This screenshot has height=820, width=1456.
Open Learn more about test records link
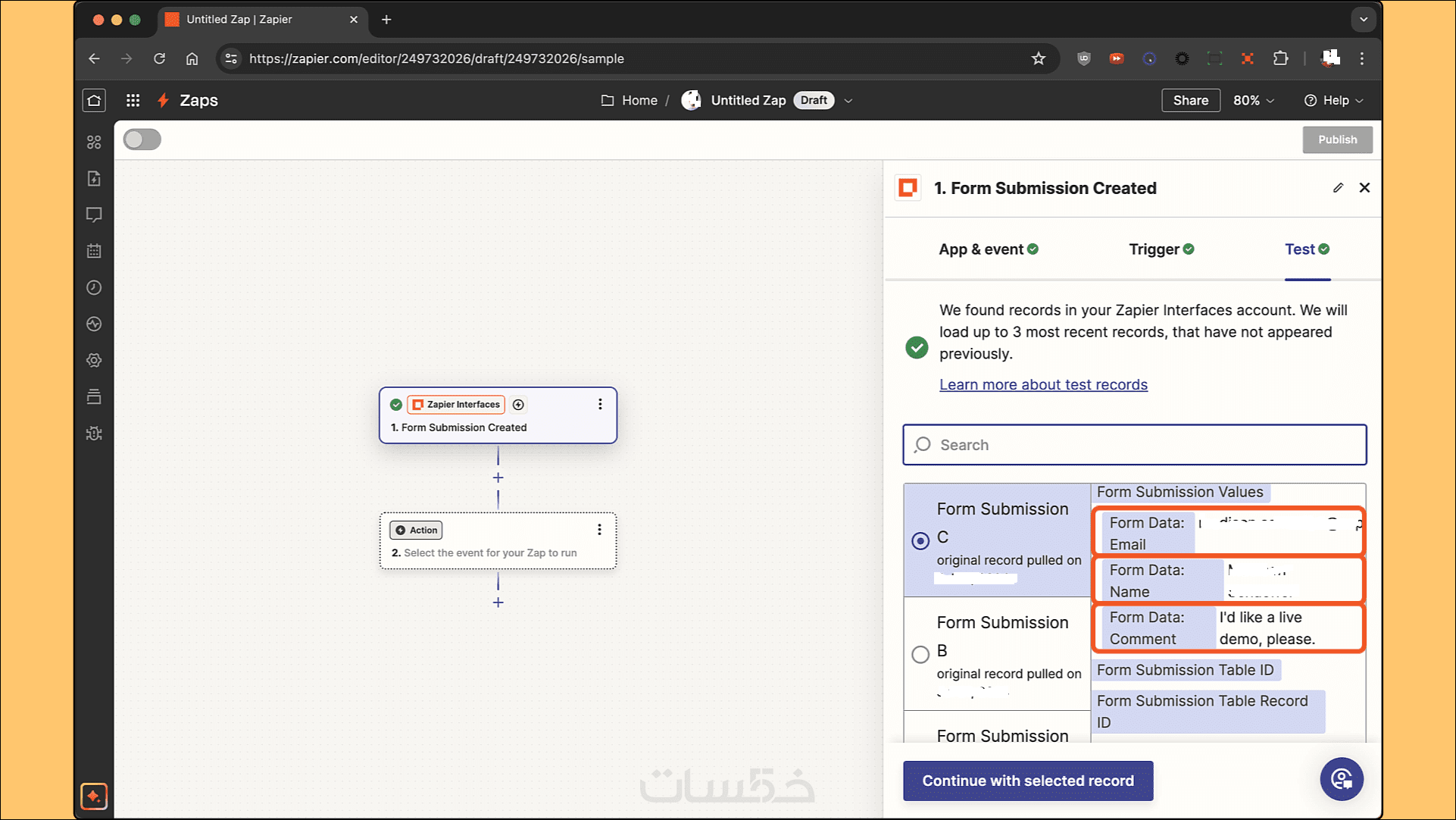coord(1043,384)
